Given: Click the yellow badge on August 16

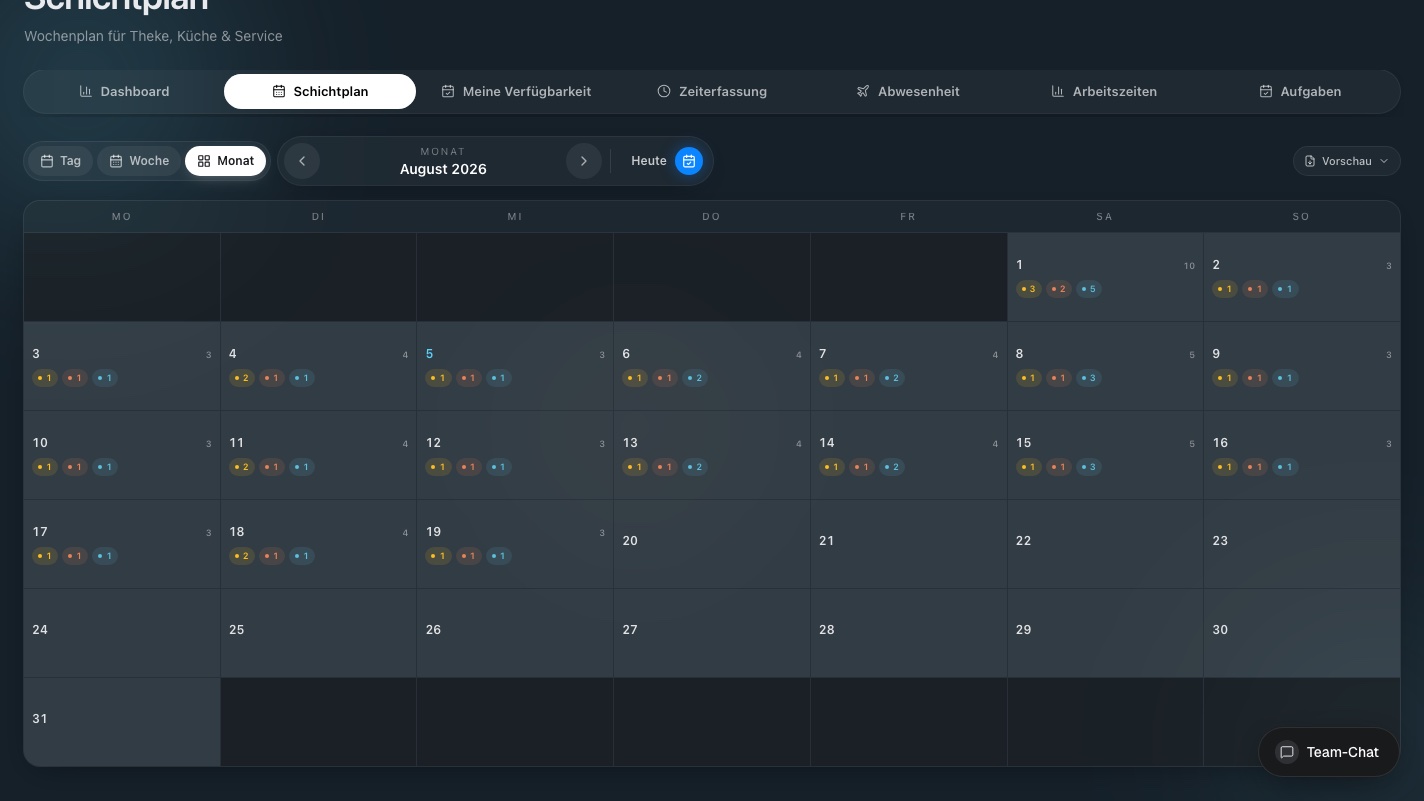Looking at the screenshot, I should pyautogui.click(x=1224, y=467).
